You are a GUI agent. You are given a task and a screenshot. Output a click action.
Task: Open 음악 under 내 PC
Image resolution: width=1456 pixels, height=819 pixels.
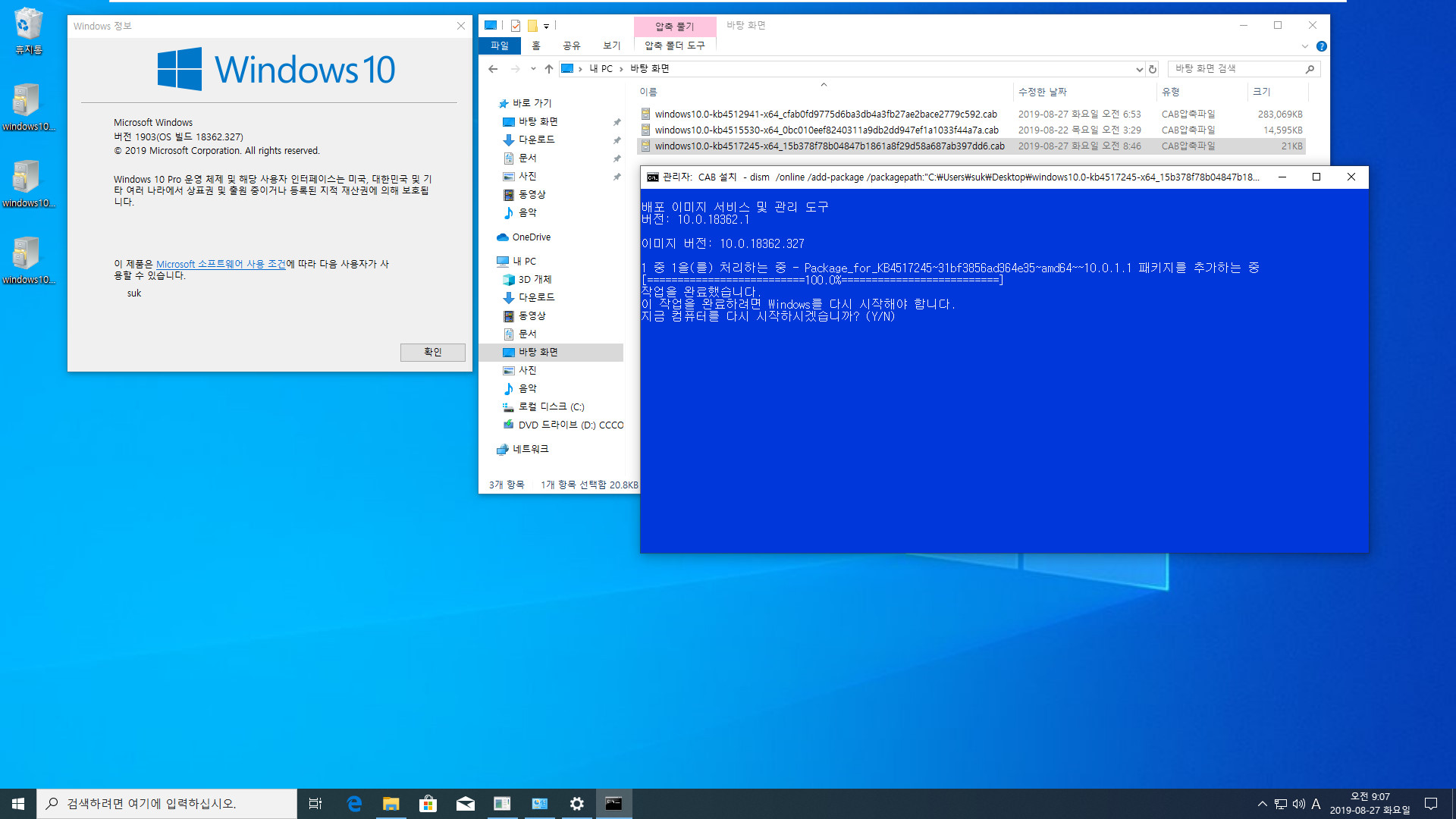click(x=527, y=388)
